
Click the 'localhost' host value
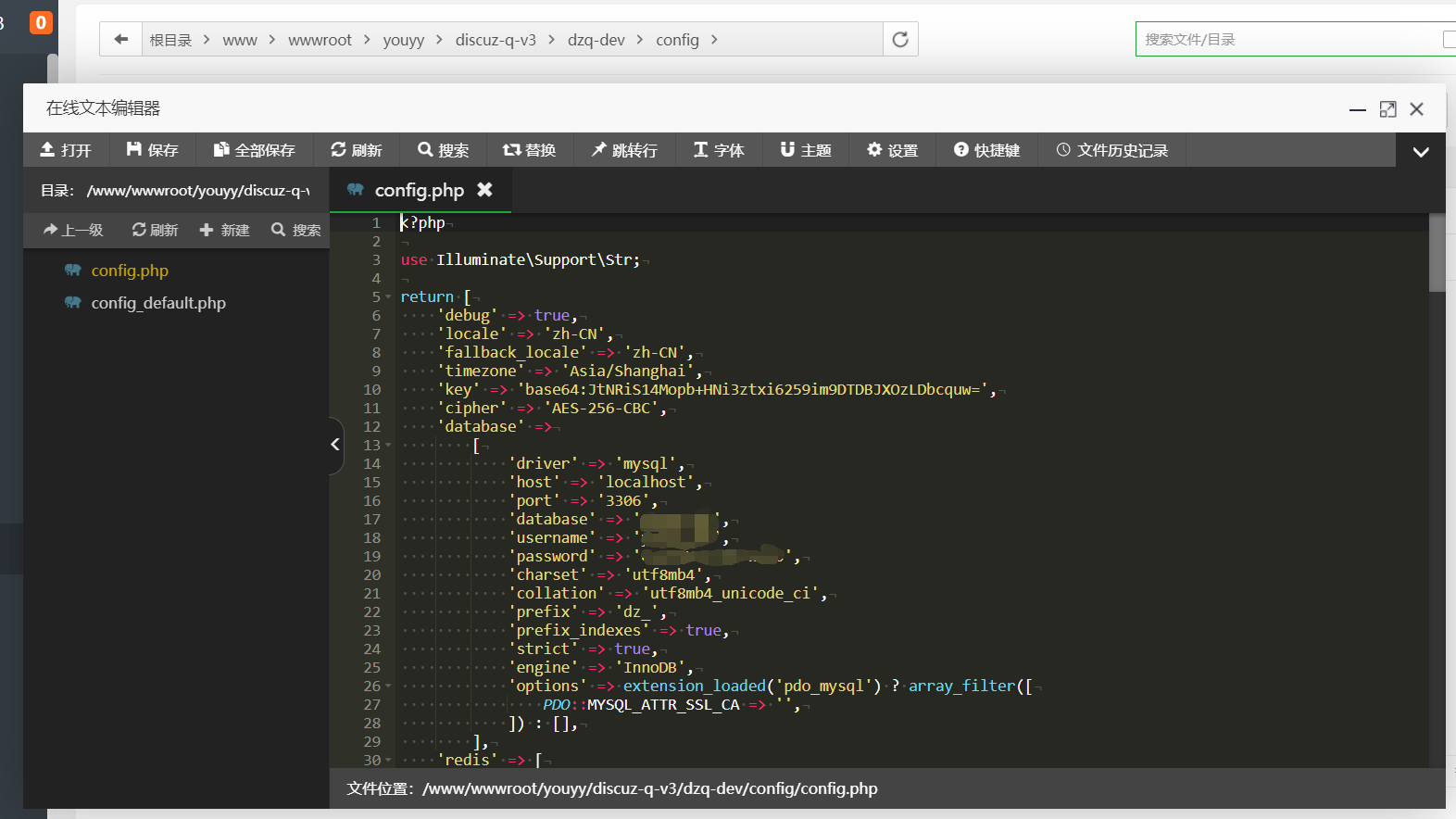coord(646,483)
